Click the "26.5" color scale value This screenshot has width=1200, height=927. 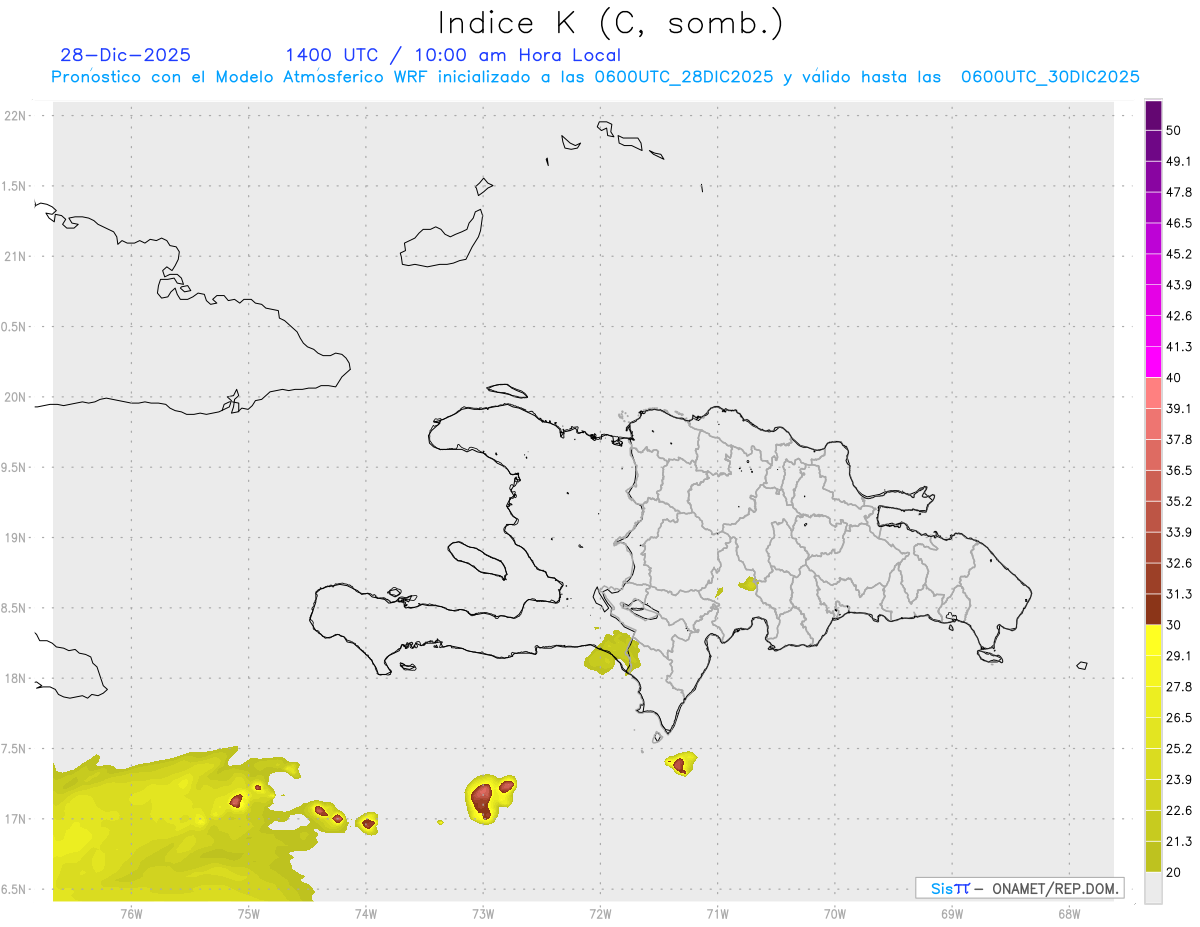tap(1179, 718)
